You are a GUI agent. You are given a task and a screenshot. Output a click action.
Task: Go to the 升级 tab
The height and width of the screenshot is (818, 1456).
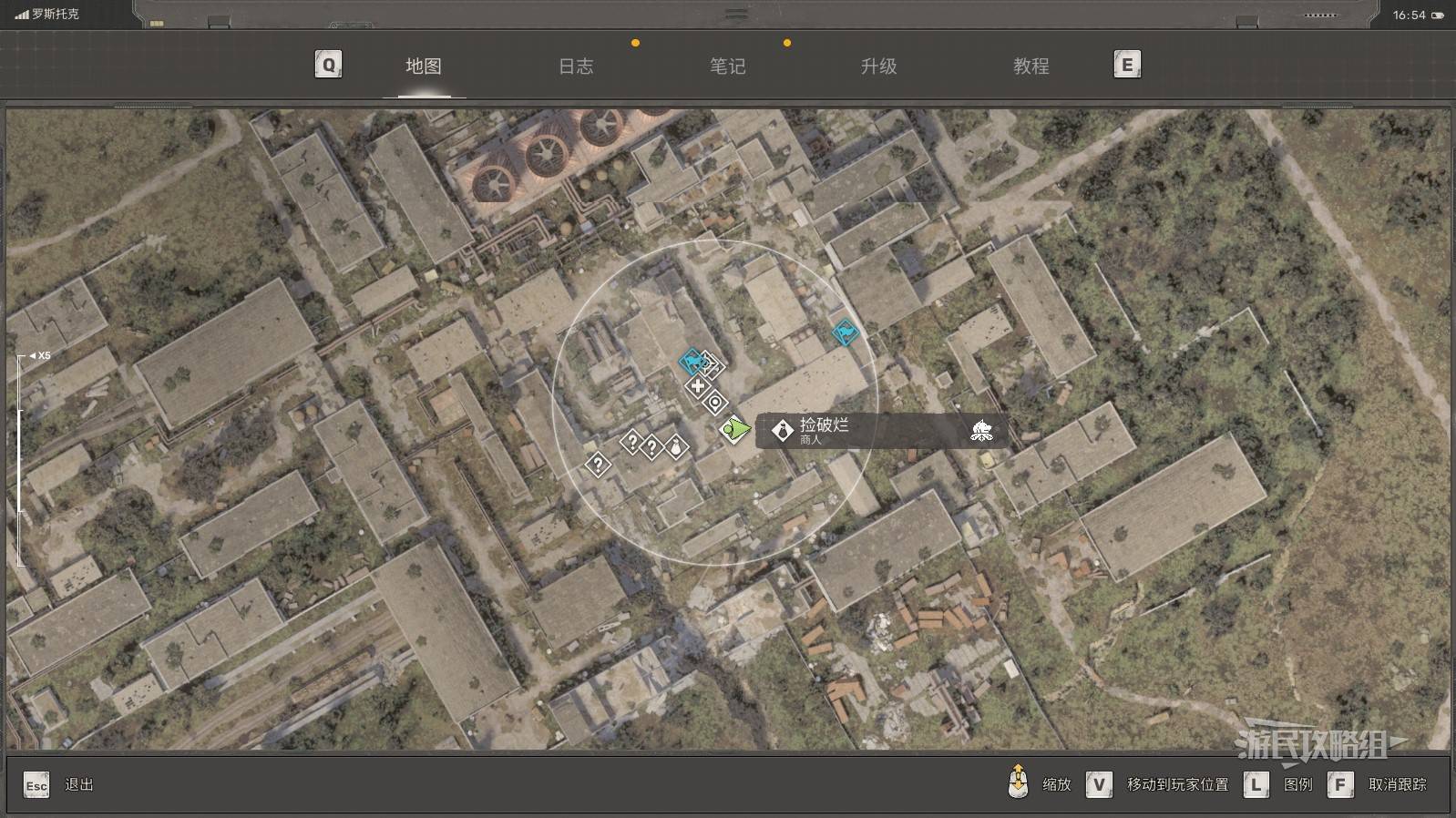click(x=879, y=66)
